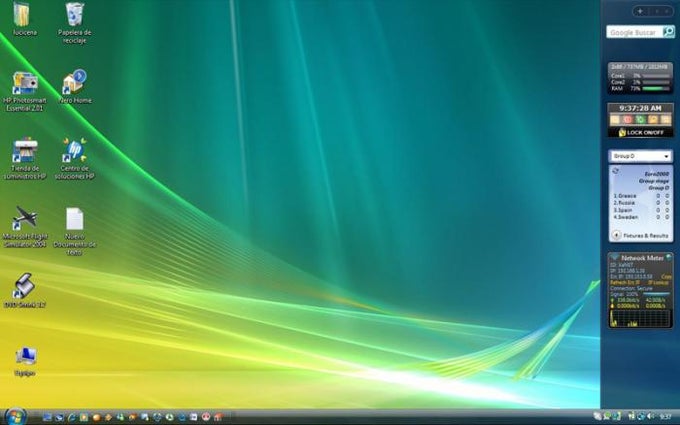
Task: Click the Show Desktop quick launch icon
Action: (47, 418)
